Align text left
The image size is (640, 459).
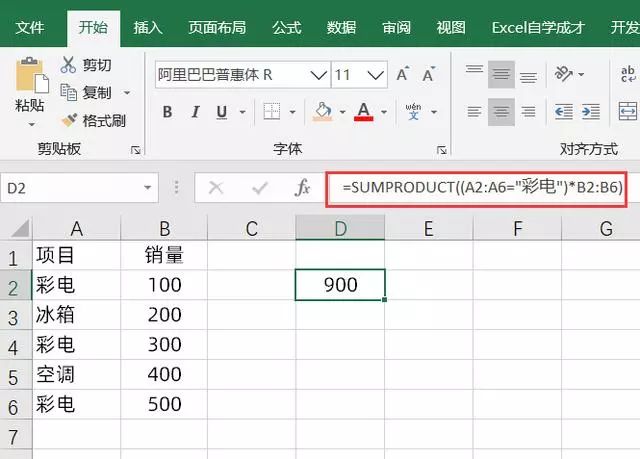[x=474, y=111]
